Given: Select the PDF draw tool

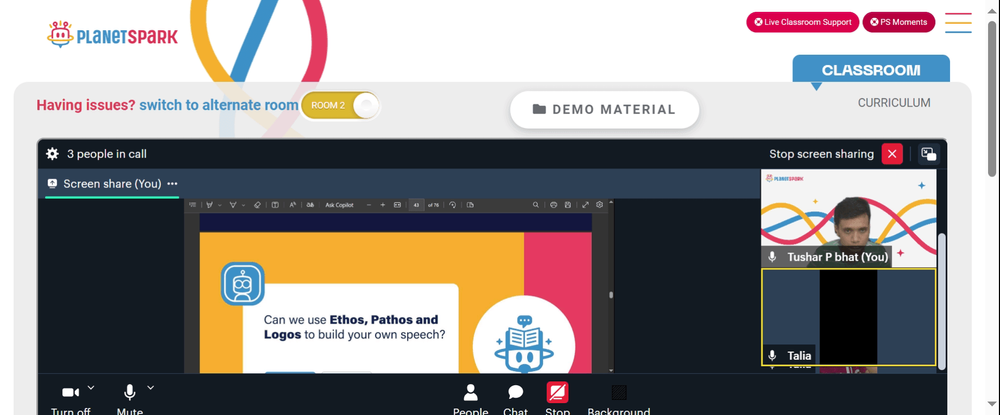Looking at the screenshot, I should tap(233, 205).
